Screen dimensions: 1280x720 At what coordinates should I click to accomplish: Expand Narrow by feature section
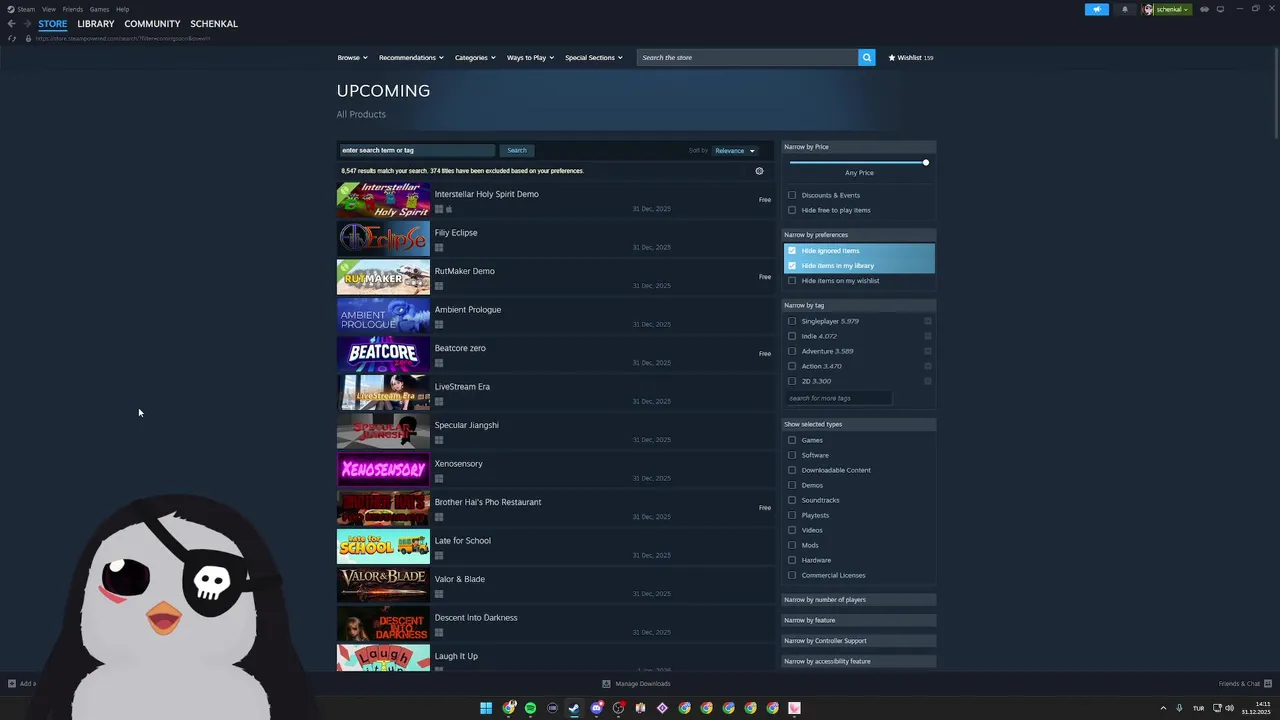point(859,620)
